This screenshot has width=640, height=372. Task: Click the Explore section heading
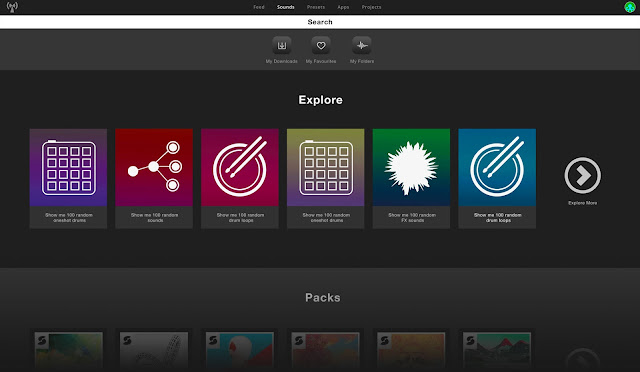(320, 100)
